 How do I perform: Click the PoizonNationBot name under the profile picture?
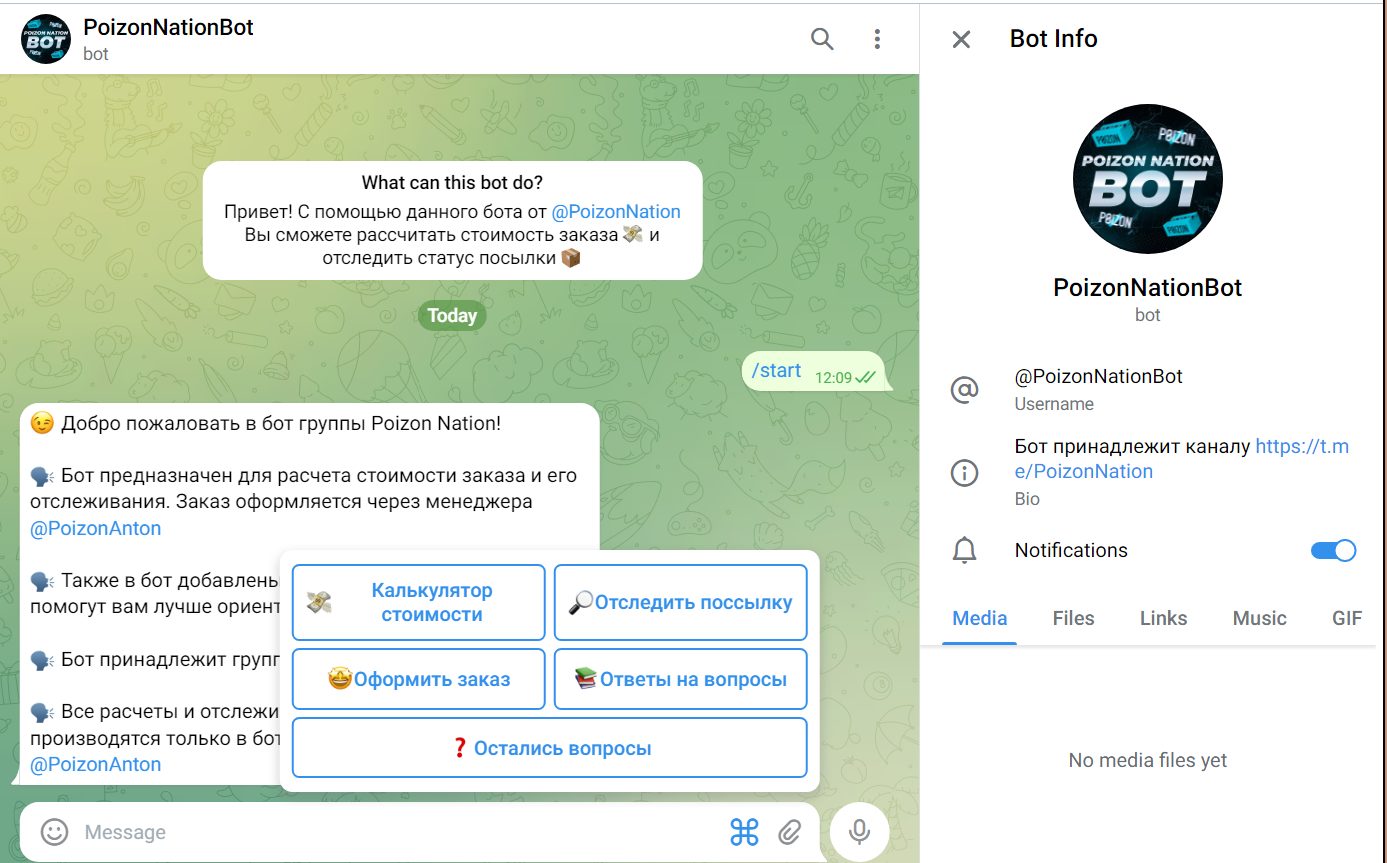click(1148, 288)
